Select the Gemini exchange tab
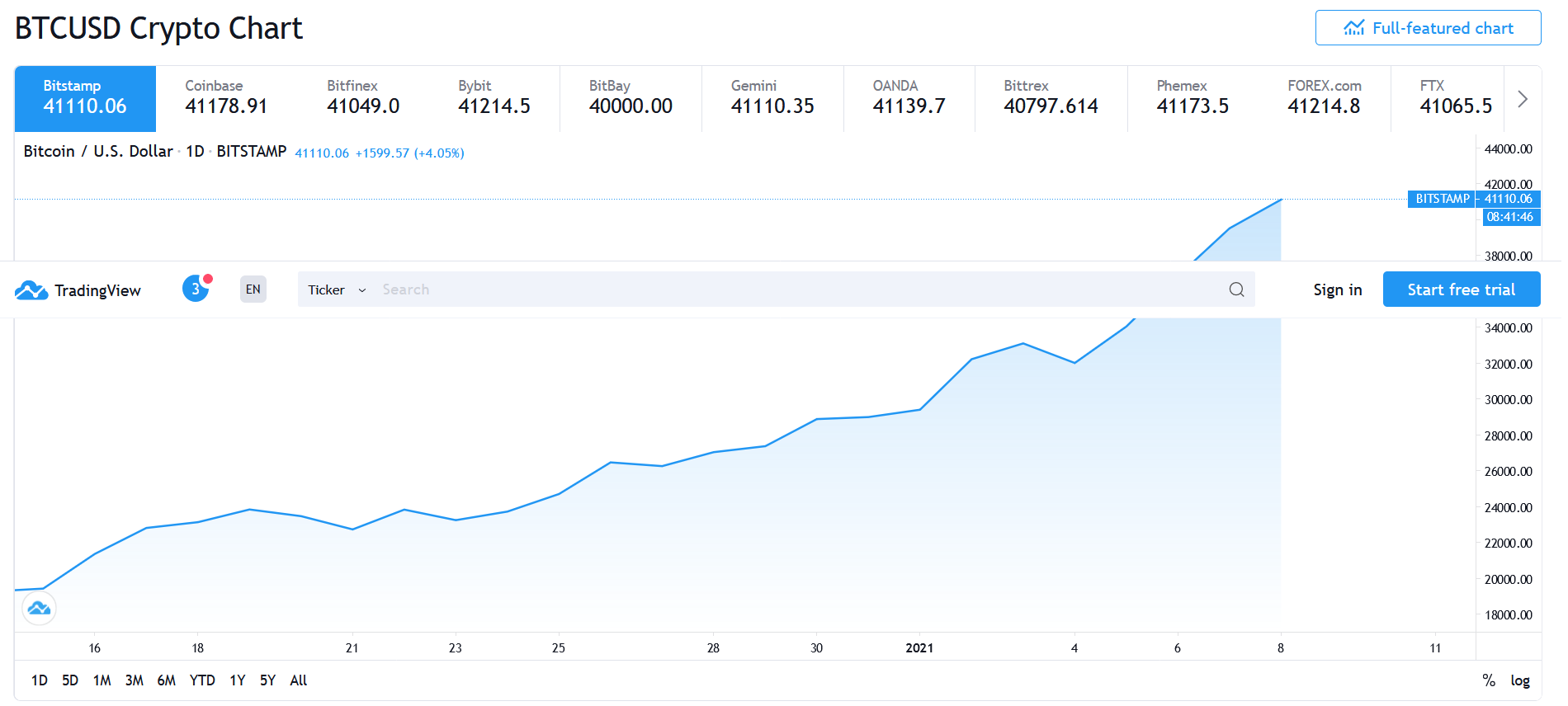1568x706 pixels. (772, 99)
